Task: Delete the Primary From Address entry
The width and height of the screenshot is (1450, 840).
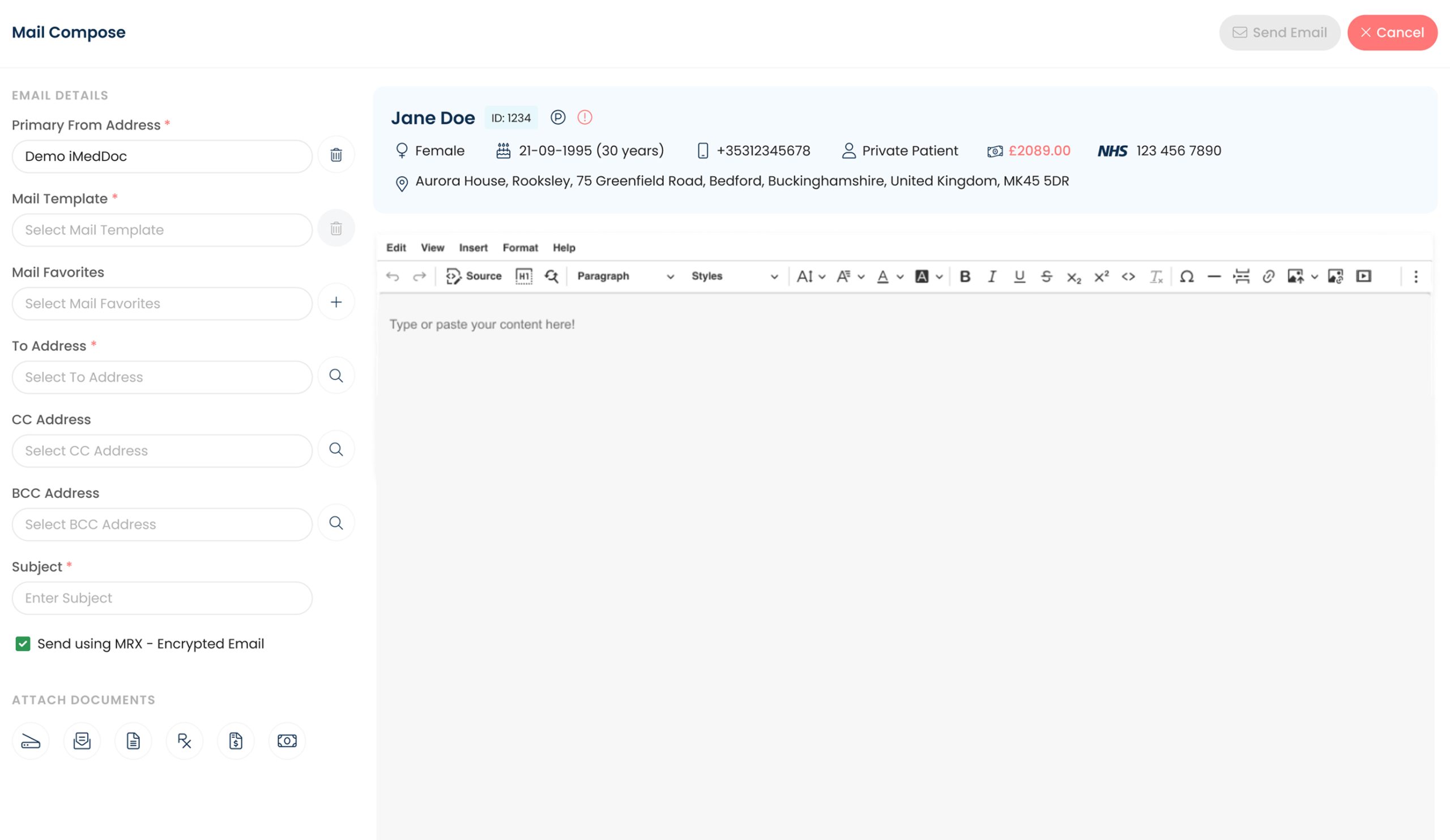Action: 336,155
